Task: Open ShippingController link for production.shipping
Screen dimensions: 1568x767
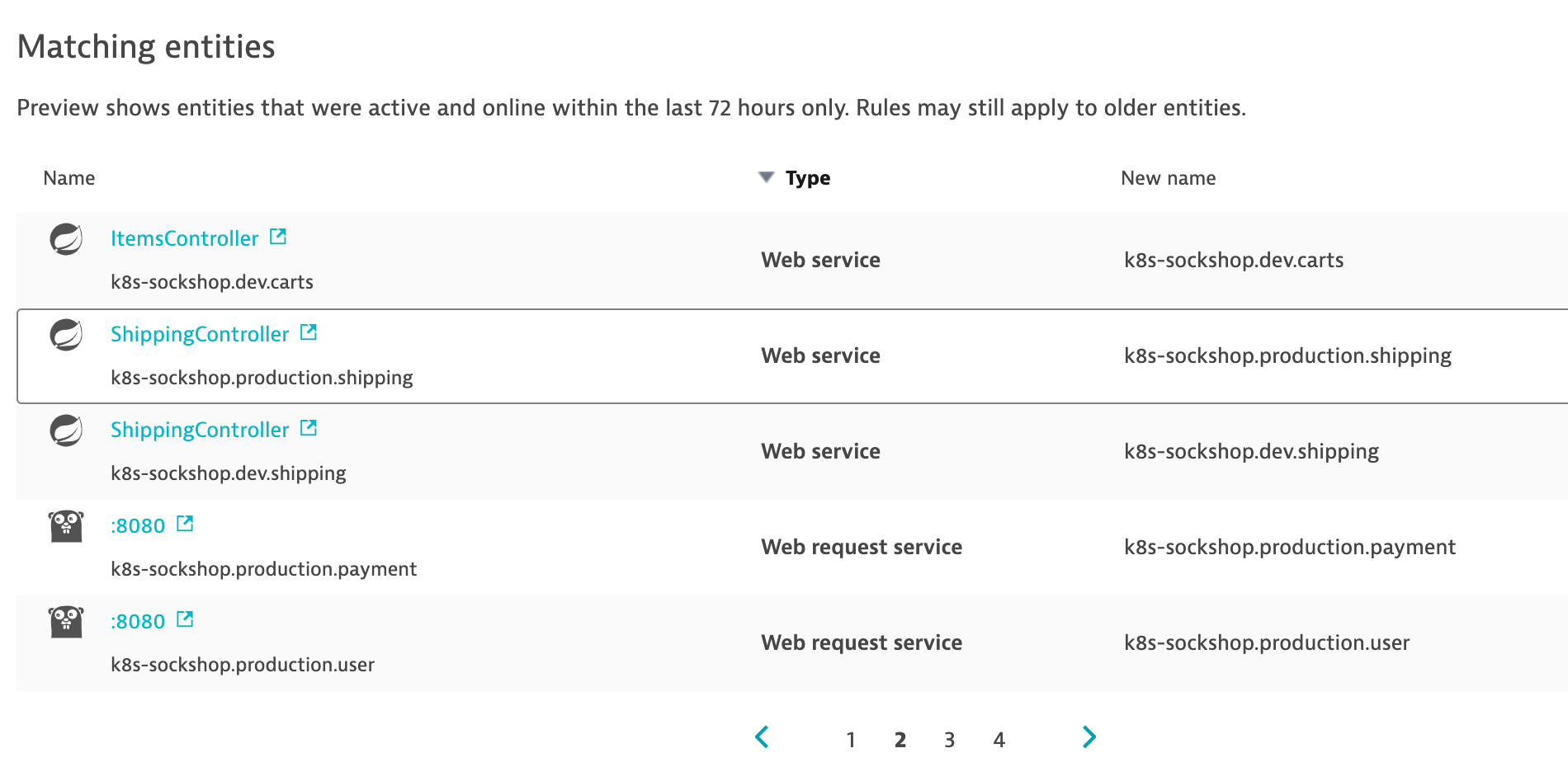Action: pos(200,334)
